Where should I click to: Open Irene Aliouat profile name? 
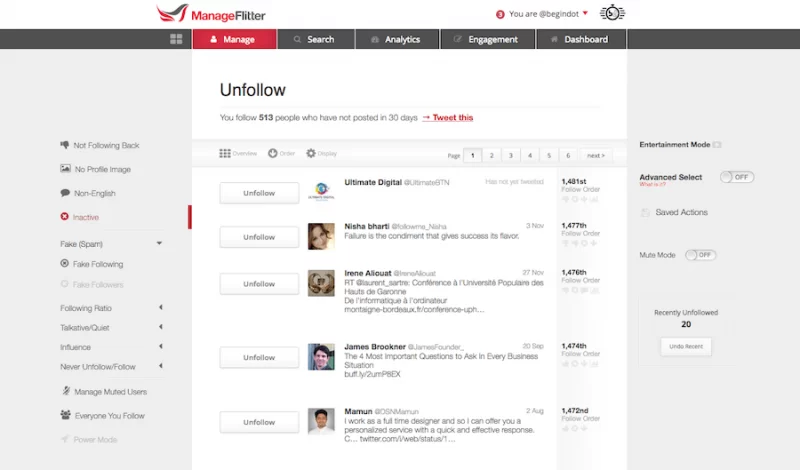point(367,273)
